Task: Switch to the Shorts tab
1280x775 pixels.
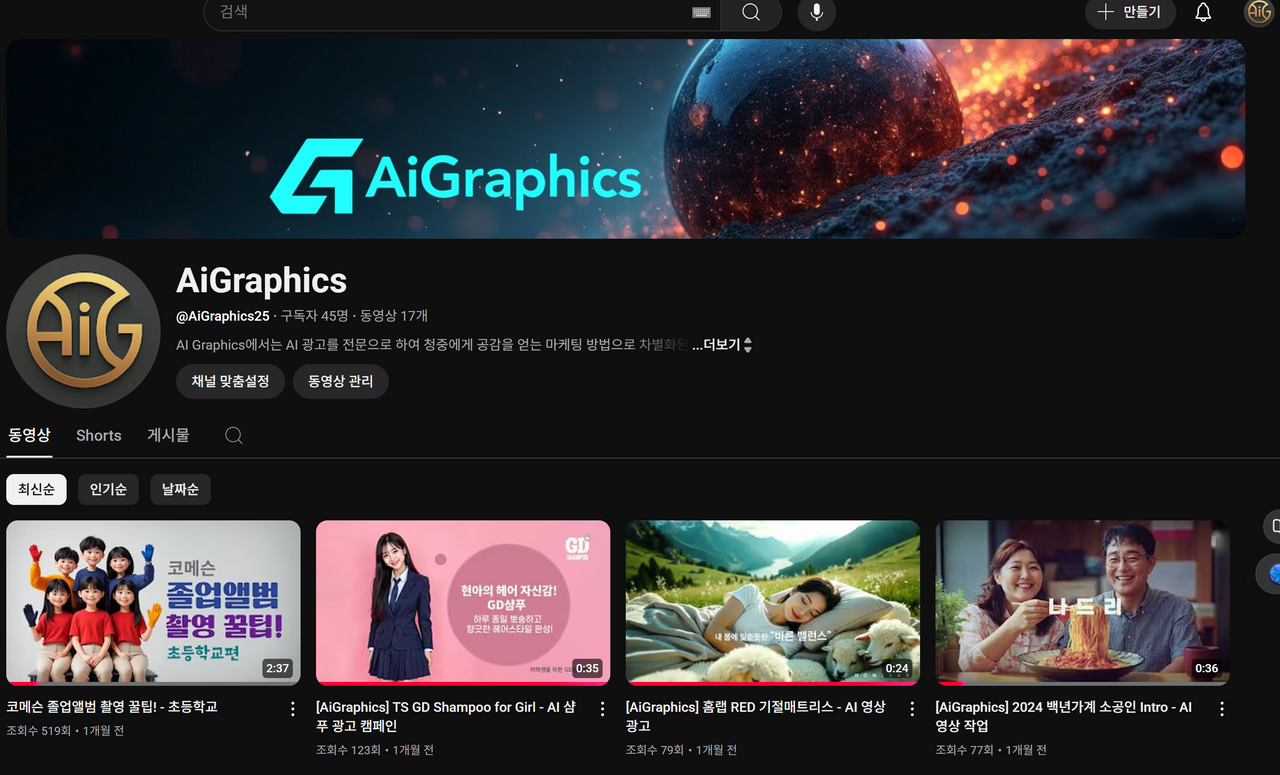Action: tap(98, 436)
